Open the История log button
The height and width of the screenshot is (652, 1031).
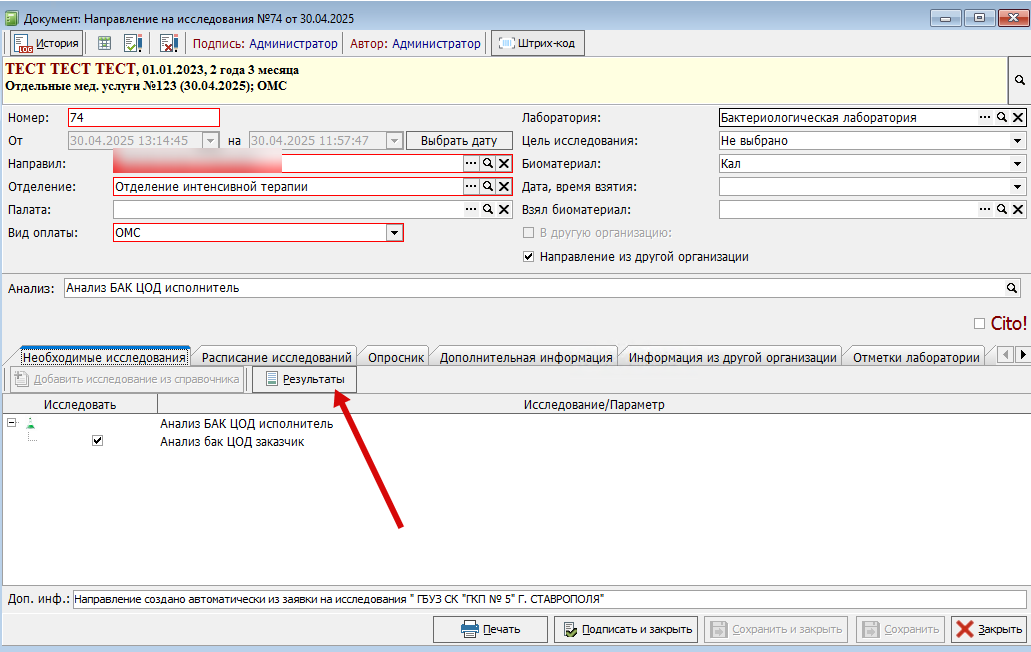point(47,43)
